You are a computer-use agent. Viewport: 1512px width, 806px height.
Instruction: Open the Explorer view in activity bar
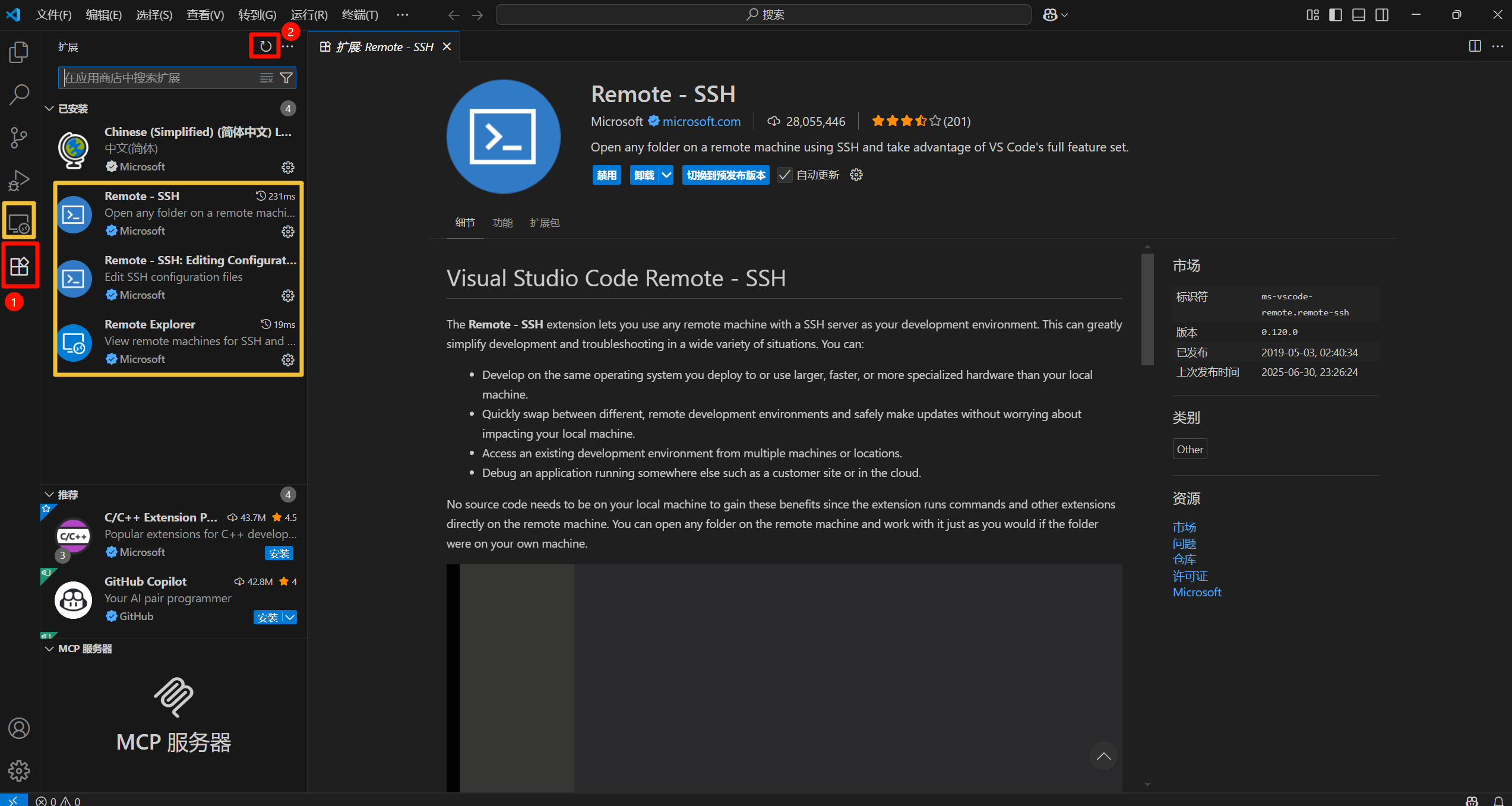point(19,52)
